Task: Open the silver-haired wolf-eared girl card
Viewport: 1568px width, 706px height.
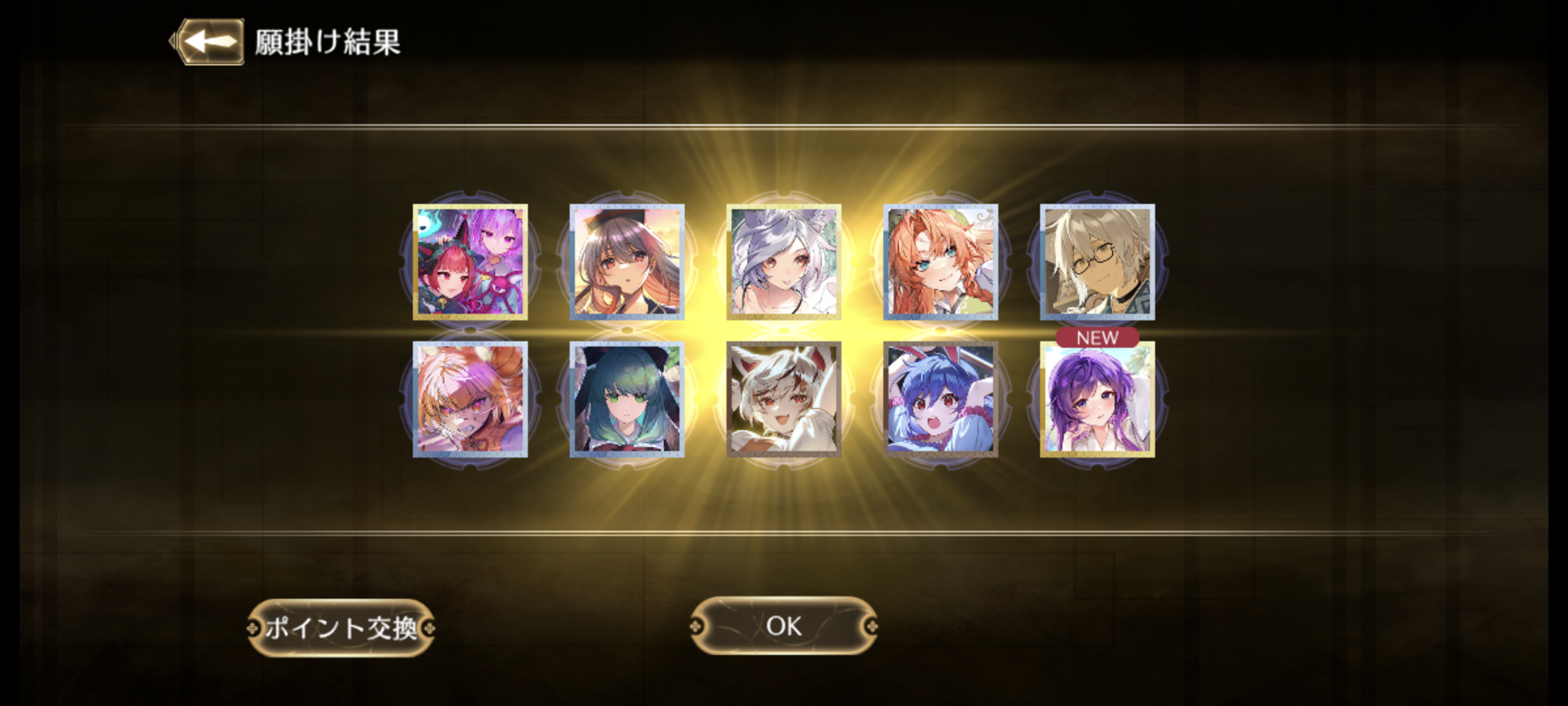Action: (784, 262)
